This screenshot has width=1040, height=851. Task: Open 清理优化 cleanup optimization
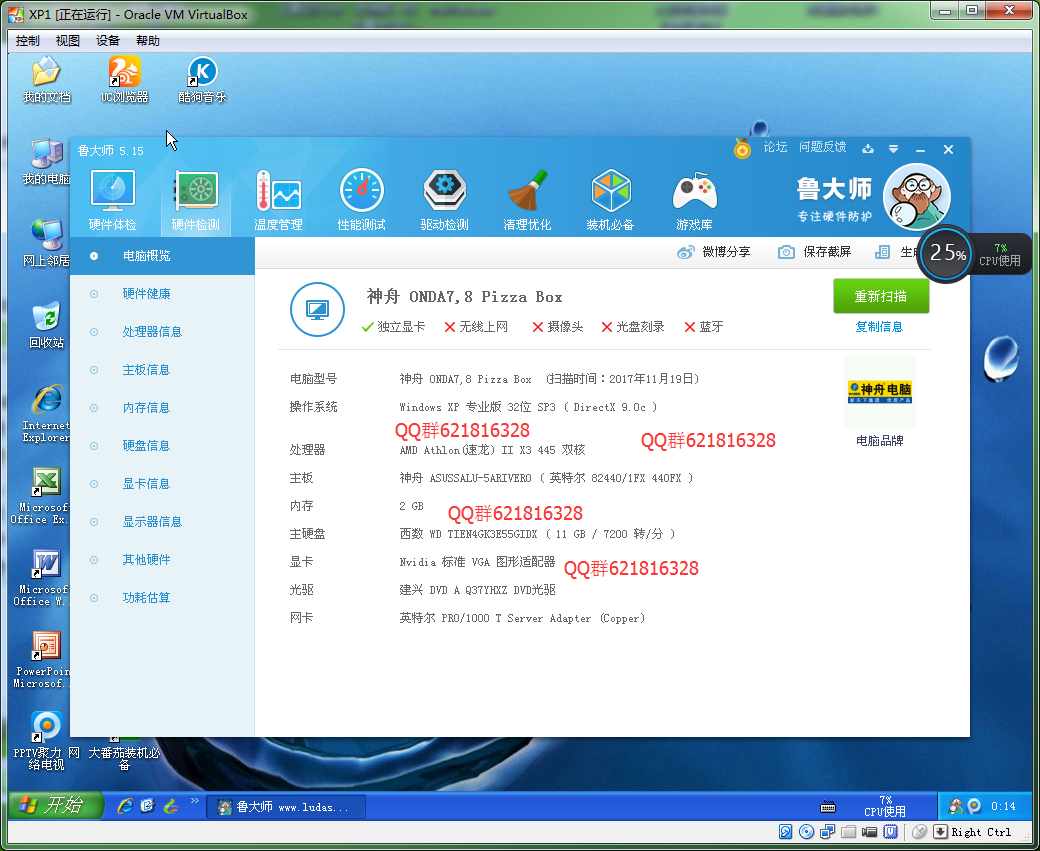(x=527, y=200)
